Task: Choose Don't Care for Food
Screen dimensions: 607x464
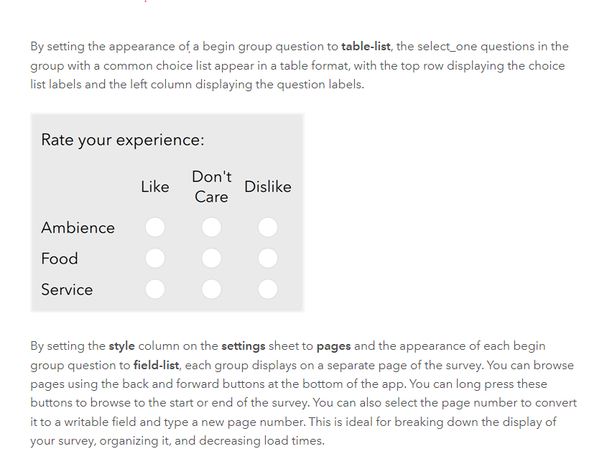Action: click(x=211, y=259)
